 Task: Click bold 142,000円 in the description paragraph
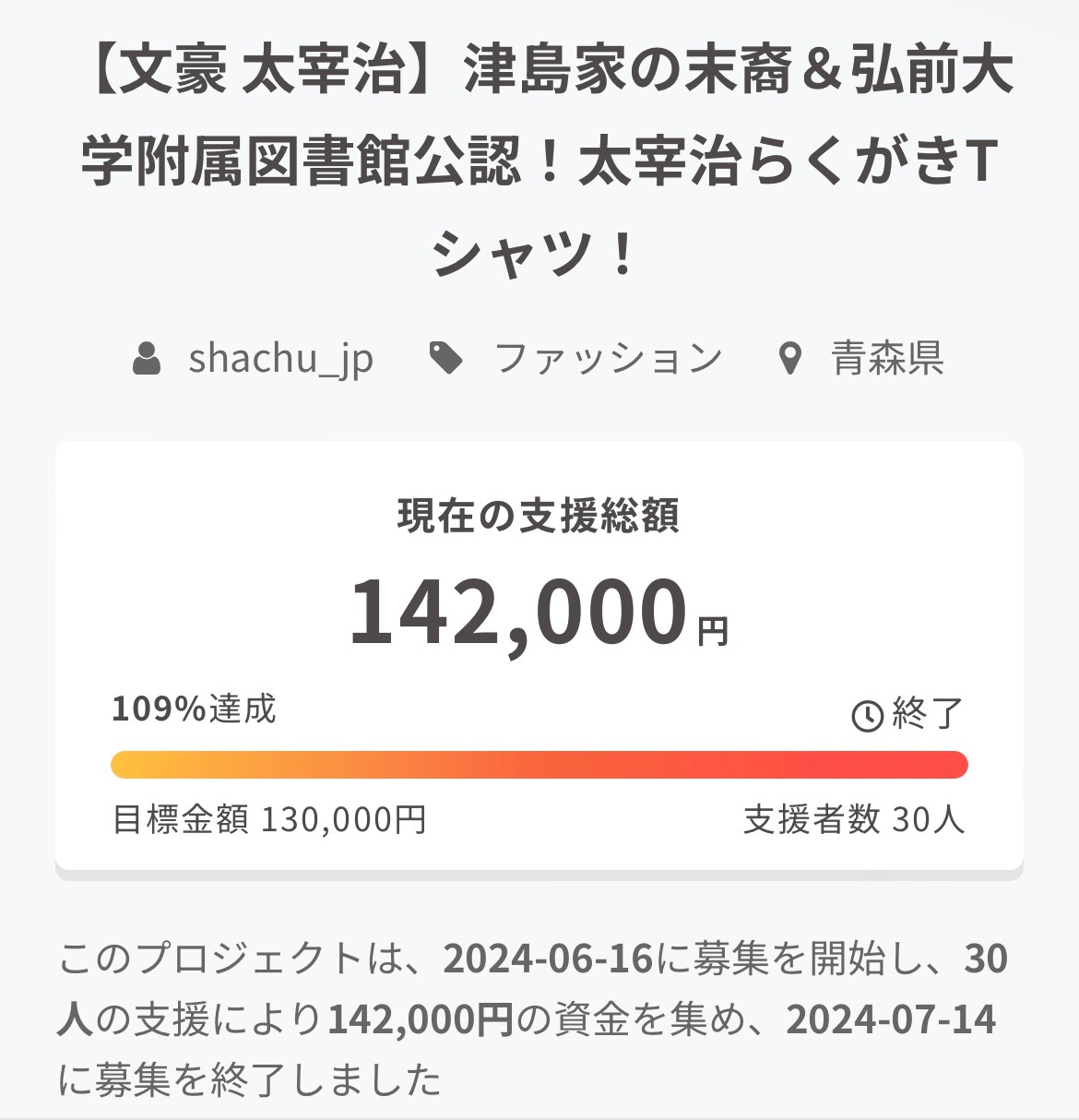420,1019
